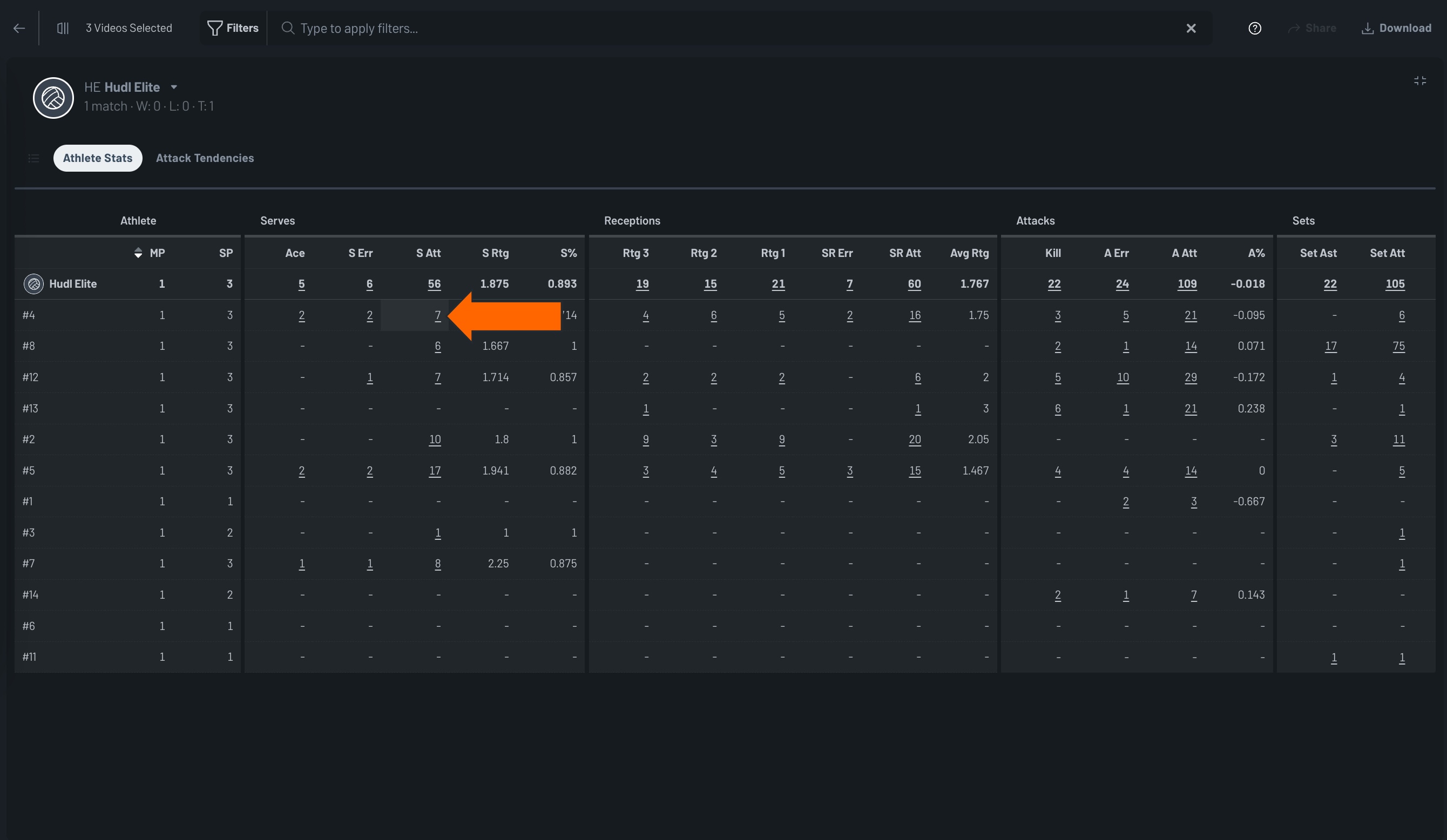Download the stats report

1396,28
